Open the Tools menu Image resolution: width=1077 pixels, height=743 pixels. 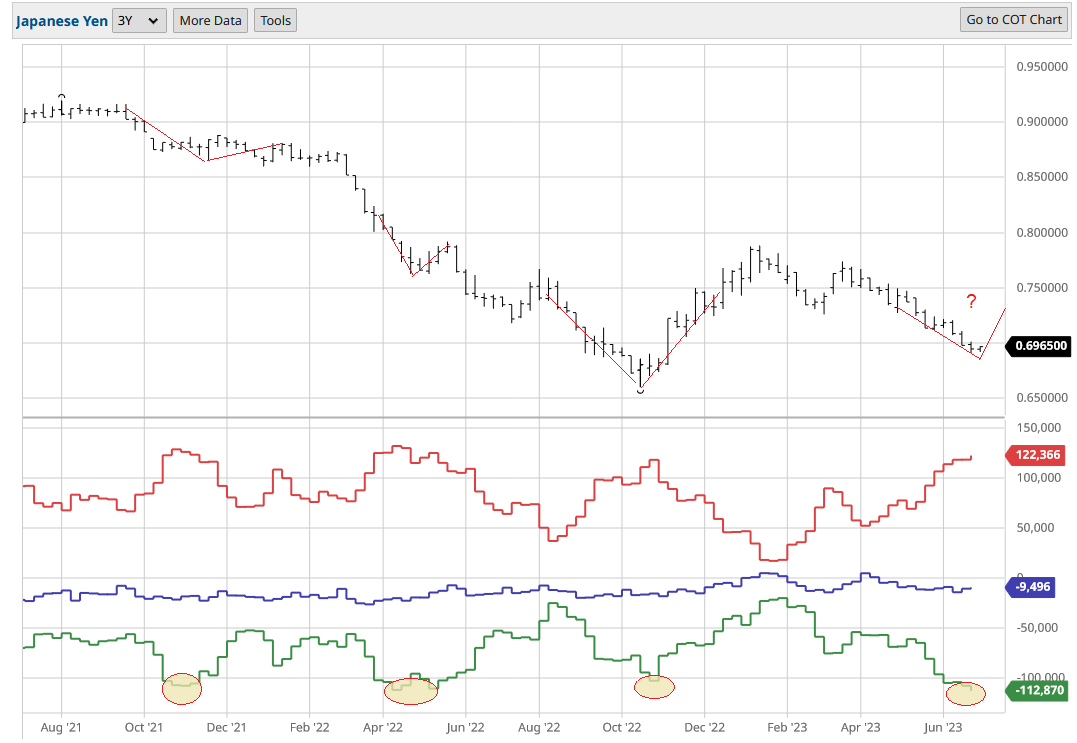click(275, 20)
